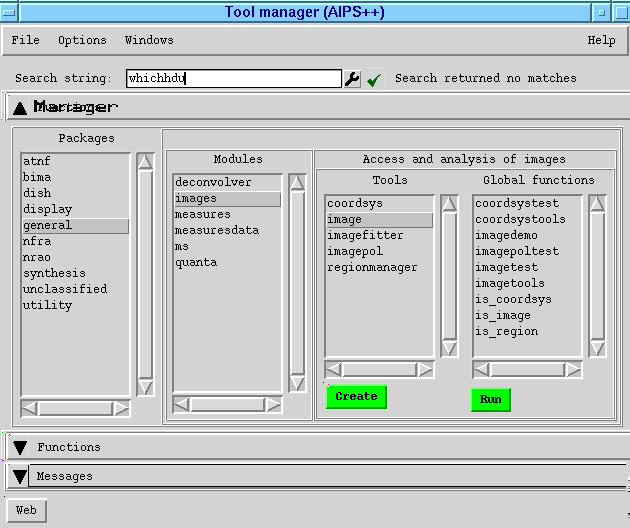This screenshot has height=528, width=630.
Task: Click the Web button
Action: pos(27,510)
